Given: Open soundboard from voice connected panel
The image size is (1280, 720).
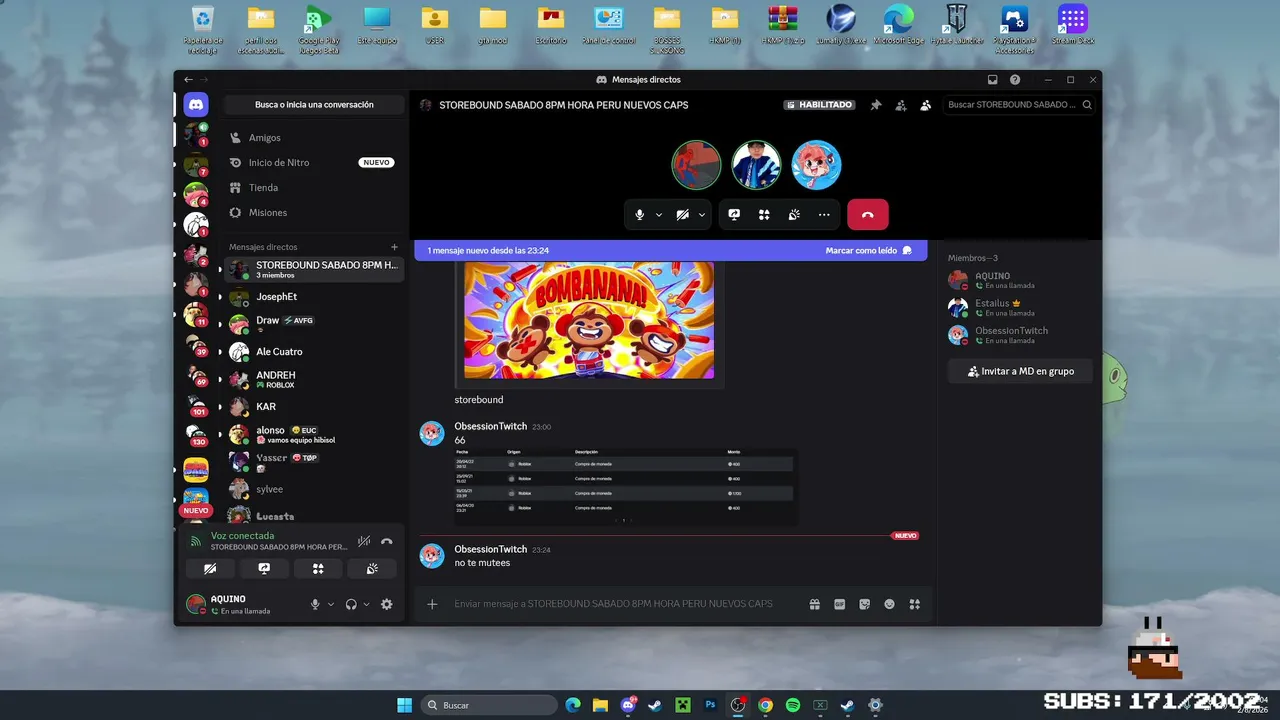Looking at the screenshot, I should (x=372, y=568).
